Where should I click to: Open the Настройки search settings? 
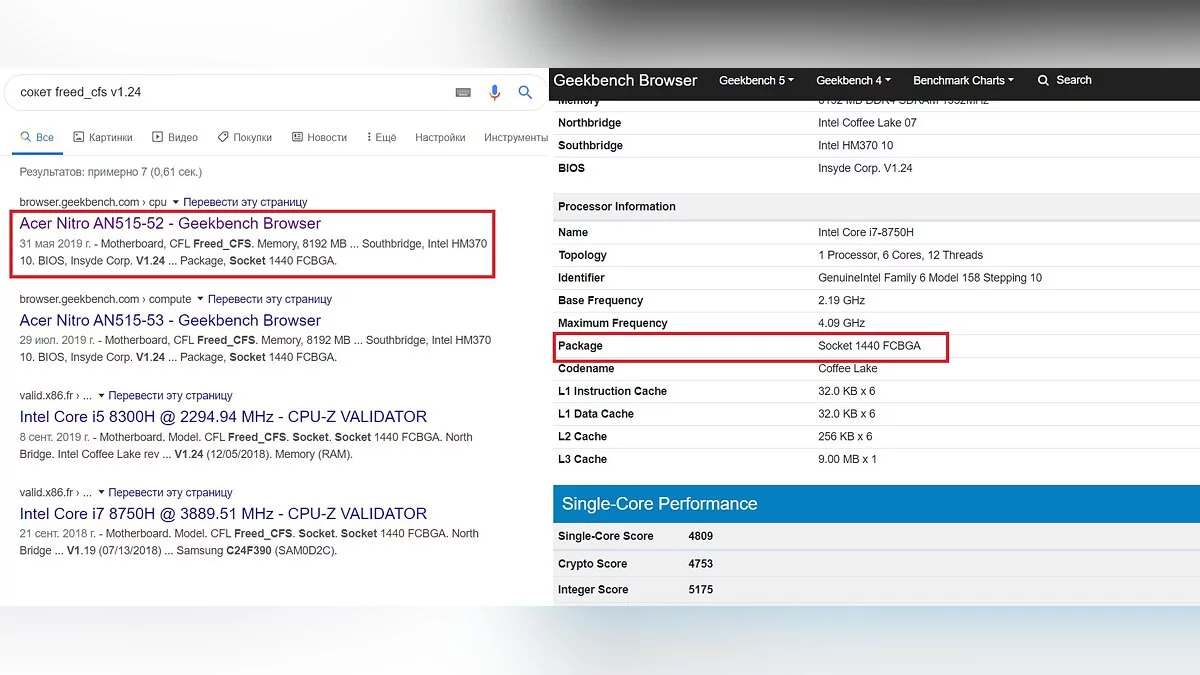click(440, 137)
